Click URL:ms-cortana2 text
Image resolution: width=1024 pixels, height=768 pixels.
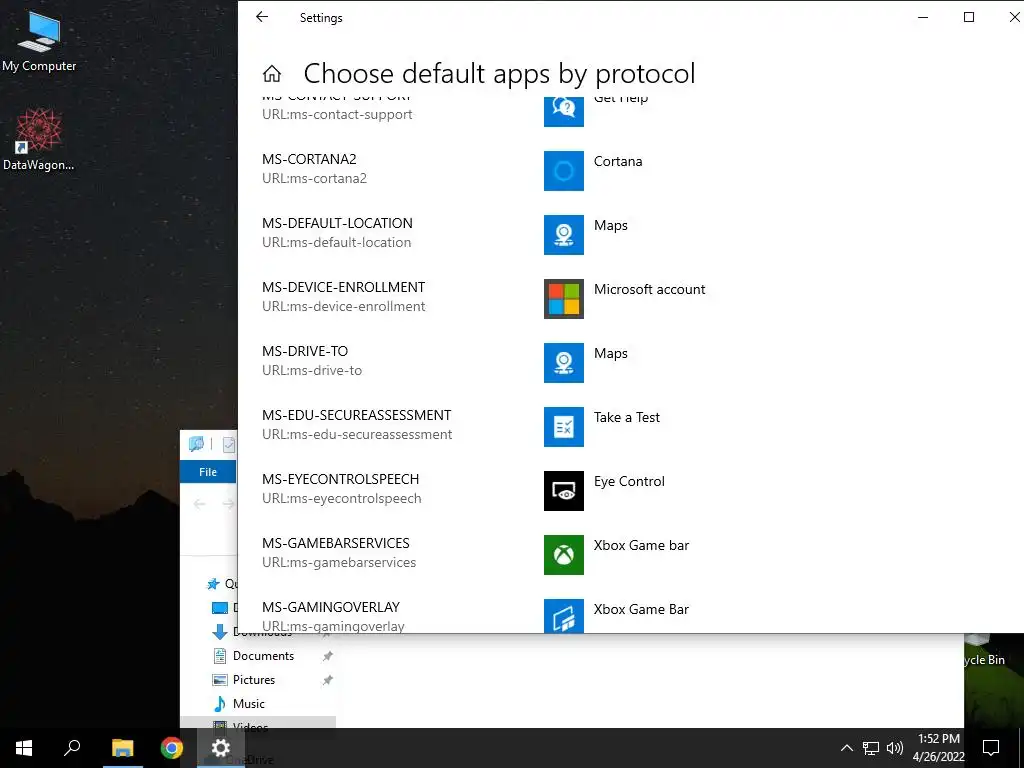pos(314,178)
